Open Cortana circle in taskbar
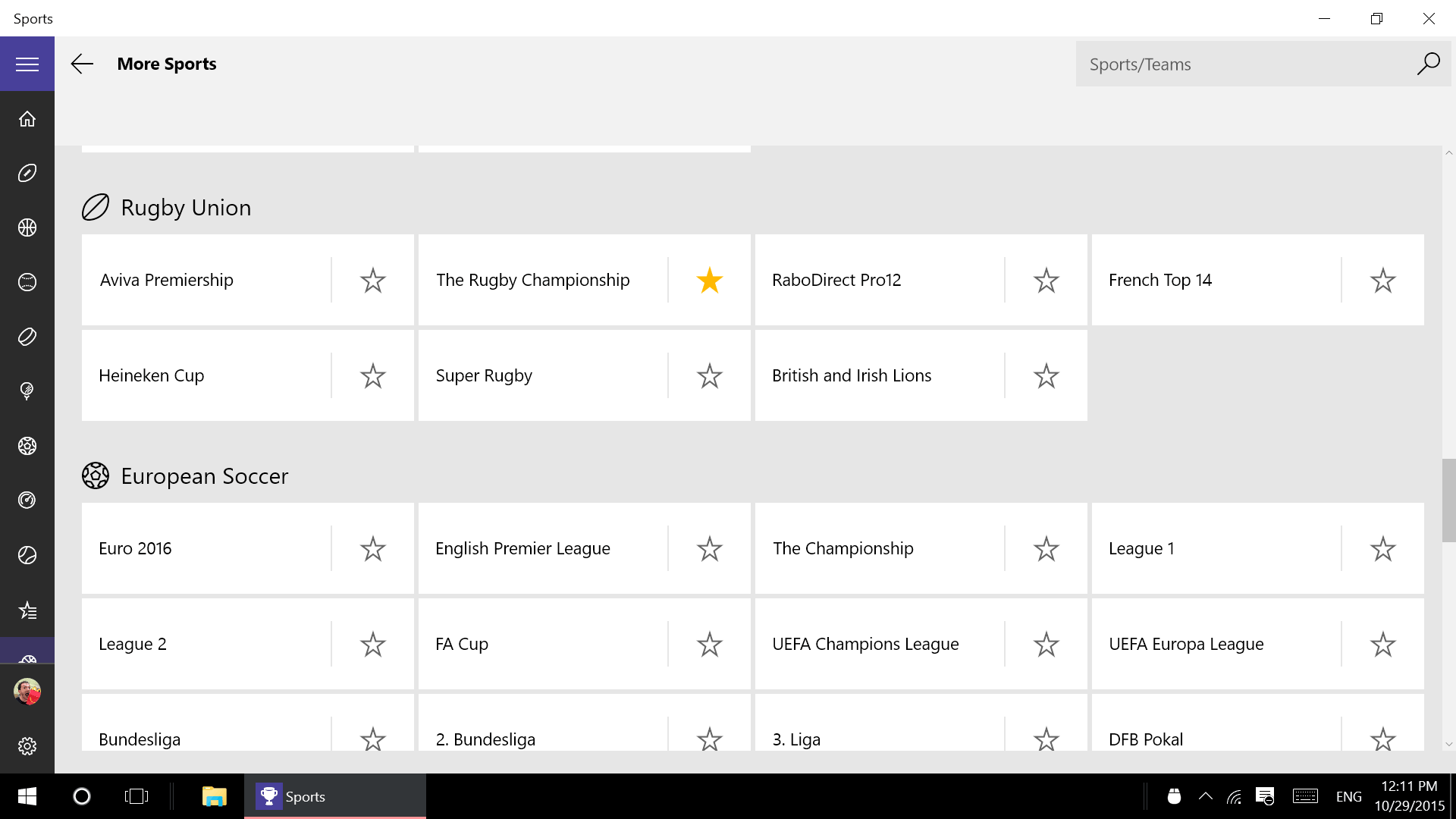Image resolution: width=1456 pixels, height=819 pixels. pos(82,796)
